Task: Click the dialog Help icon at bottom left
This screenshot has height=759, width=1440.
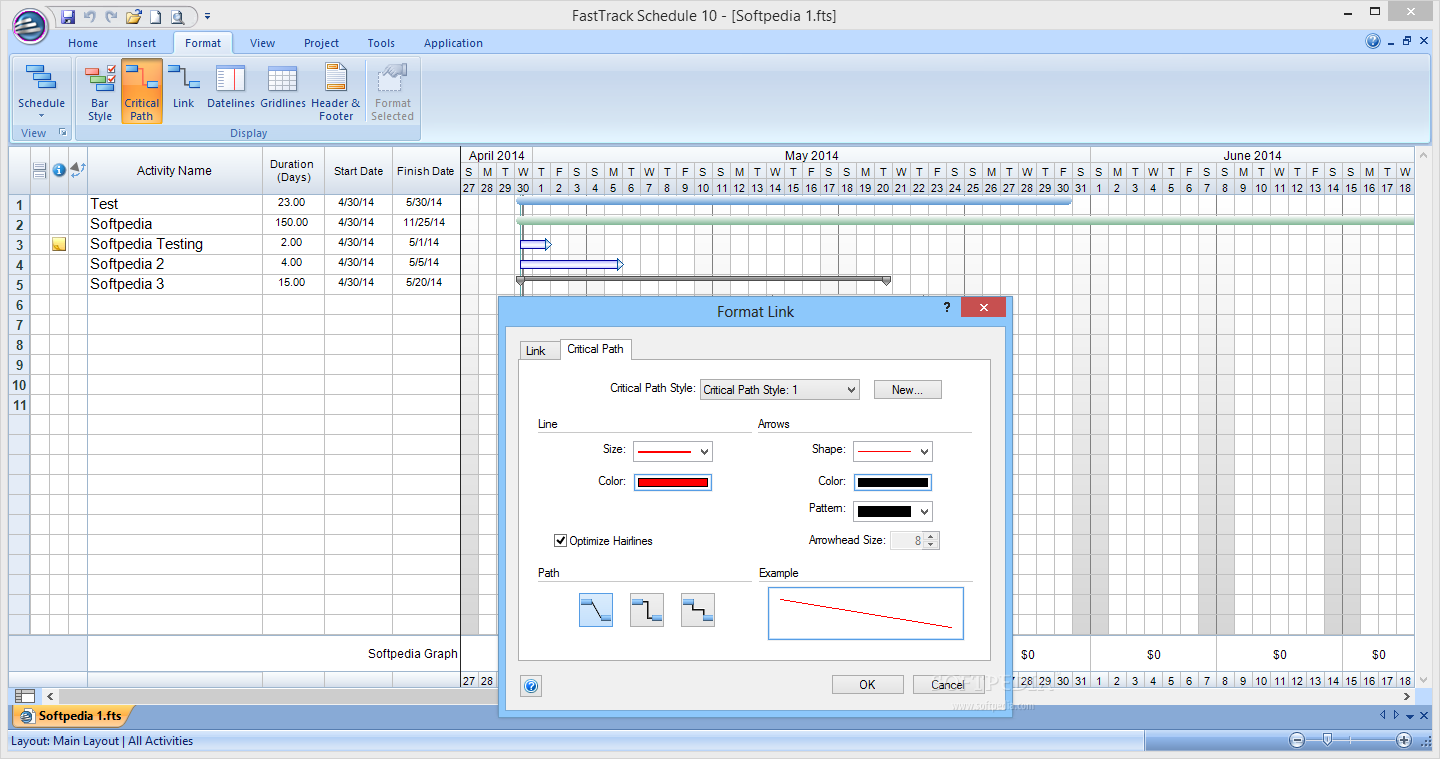Action: pyautogui.click(x=531, y=686)
